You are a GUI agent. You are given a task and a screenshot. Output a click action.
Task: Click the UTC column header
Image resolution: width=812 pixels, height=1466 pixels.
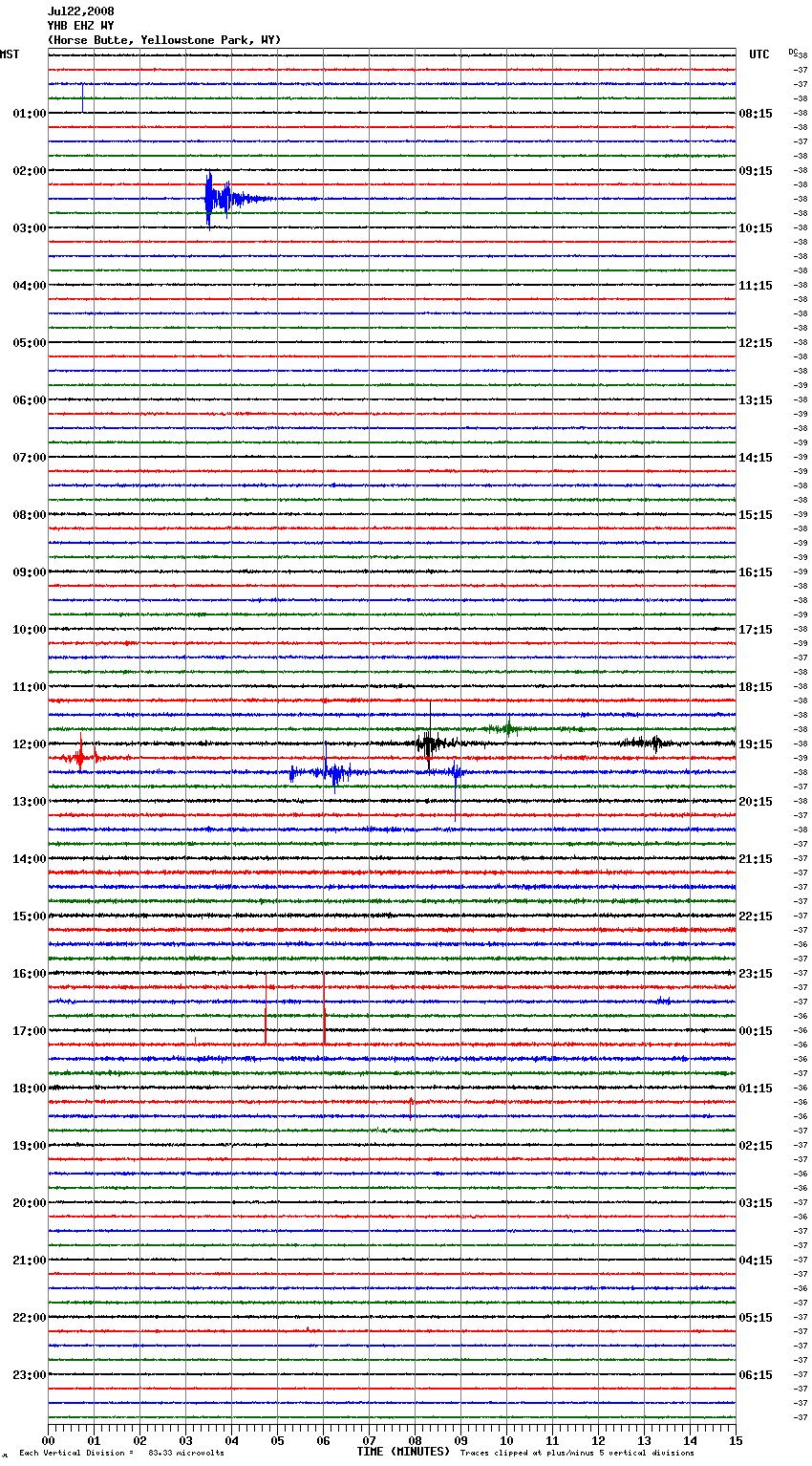click(x=759, y=54)
